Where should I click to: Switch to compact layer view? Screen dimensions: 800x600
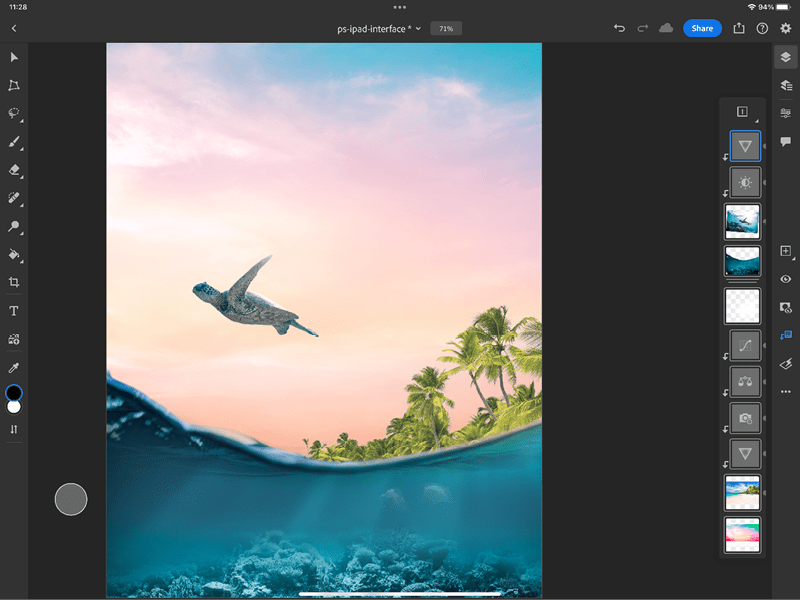pyautogui.click(x=786, y=57)
